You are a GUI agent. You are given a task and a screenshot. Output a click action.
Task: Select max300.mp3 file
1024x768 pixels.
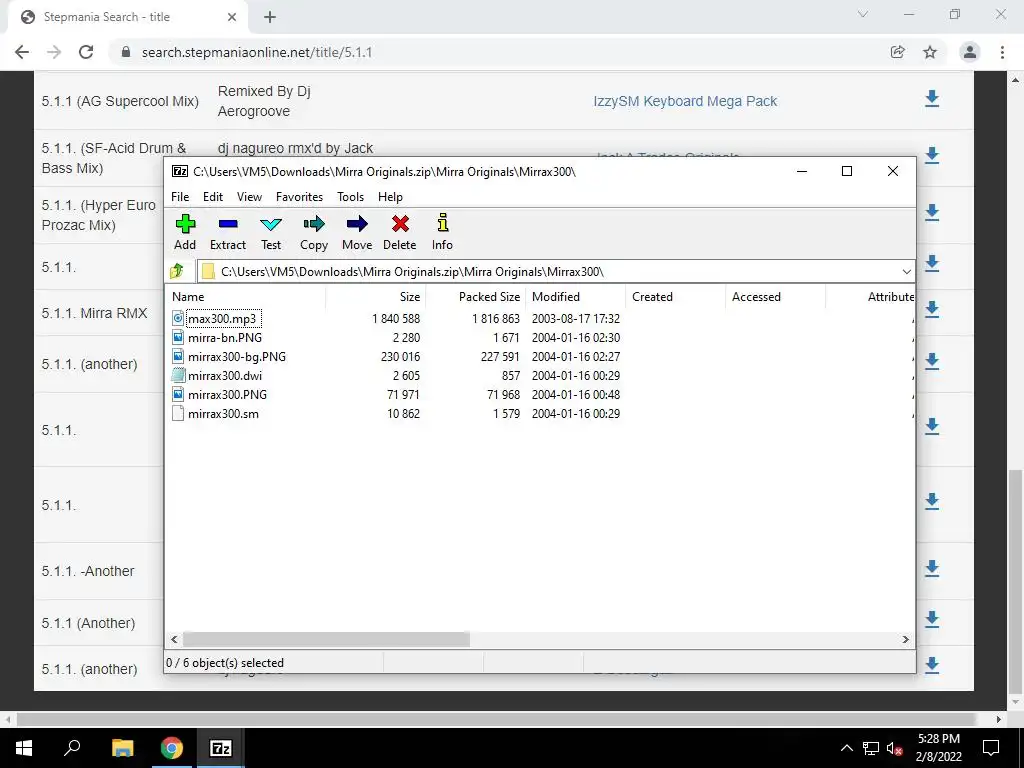click(222, 319)
